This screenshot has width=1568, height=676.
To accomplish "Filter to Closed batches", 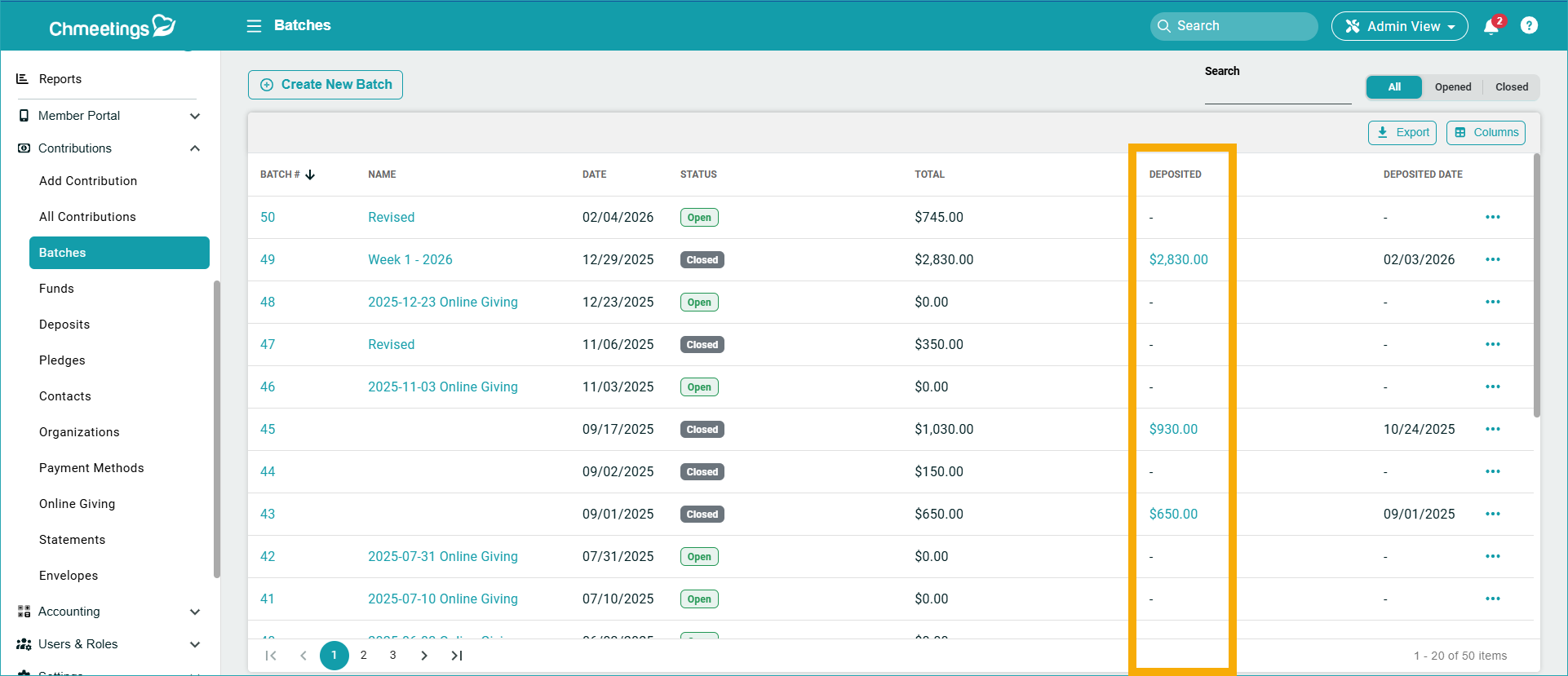I will point(1512,87).
